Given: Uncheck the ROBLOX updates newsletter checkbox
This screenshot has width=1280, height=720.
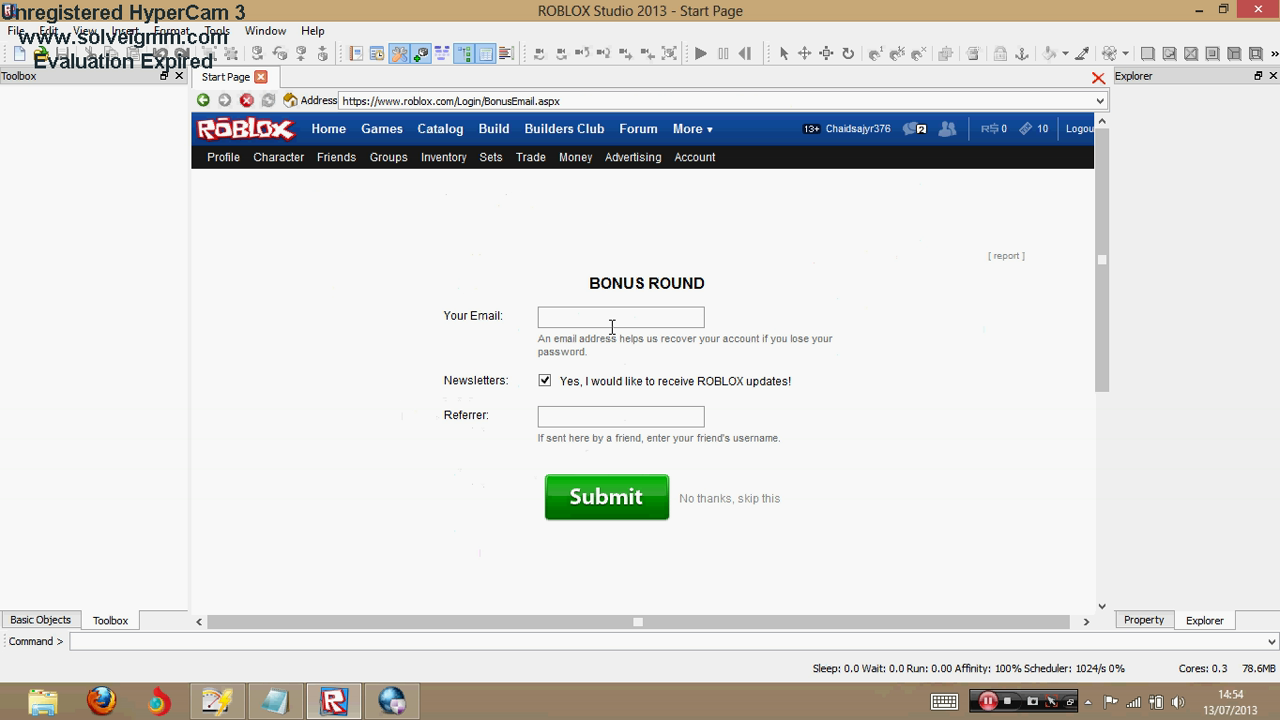Looking at the screenshot, I should [545, 380].
